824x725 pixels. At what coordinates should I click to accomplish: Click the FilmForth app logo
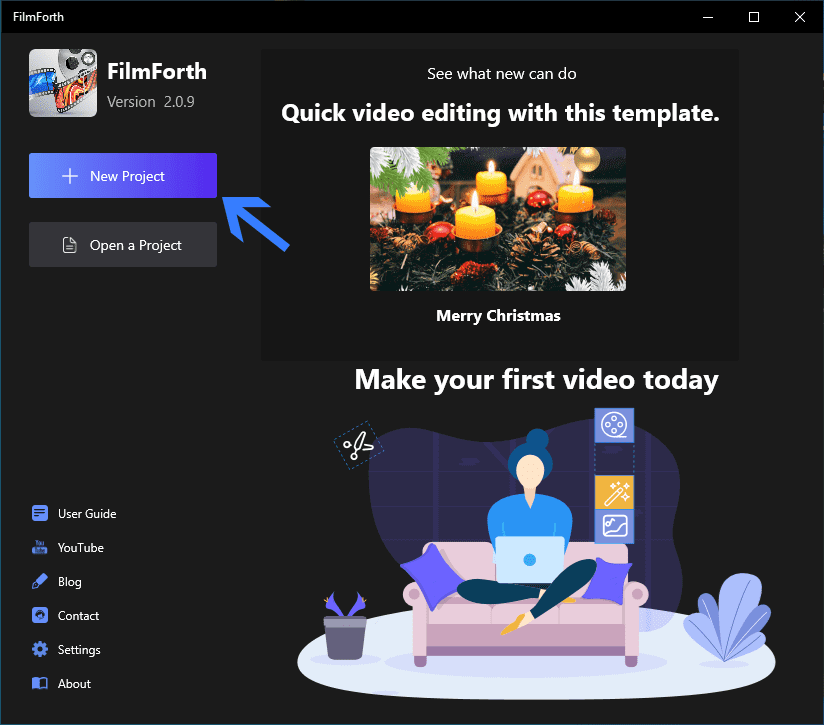(63, 83)
